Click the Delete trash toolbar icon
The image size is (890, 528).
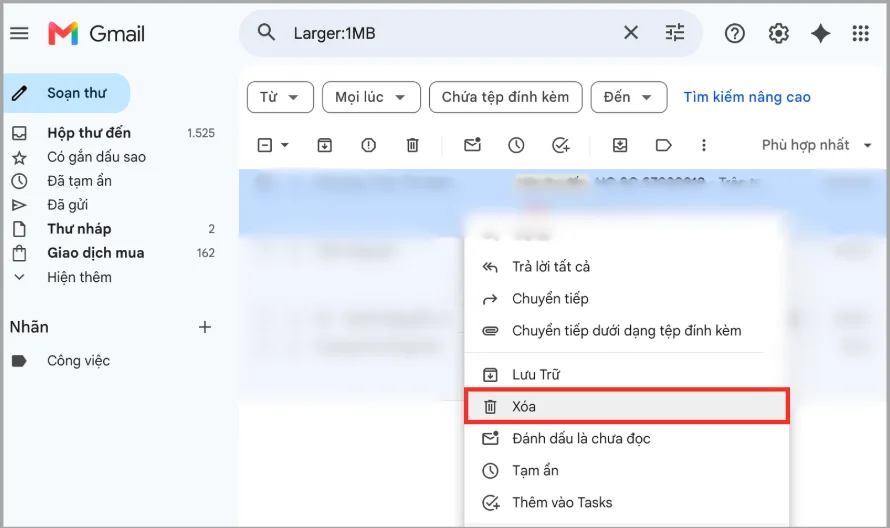coord(413,145)
